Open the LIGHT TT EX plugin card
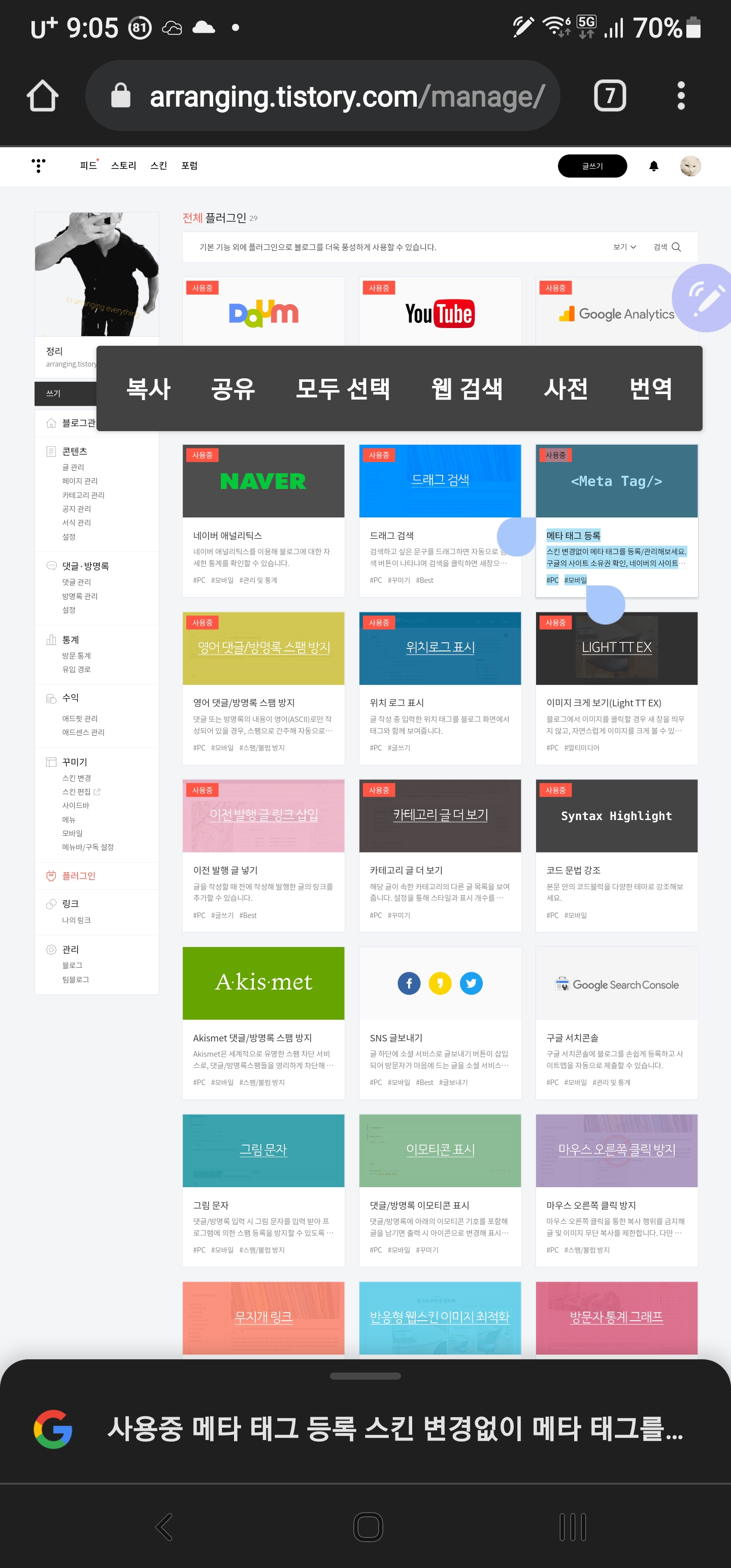731x1568 pixels. 617,688
